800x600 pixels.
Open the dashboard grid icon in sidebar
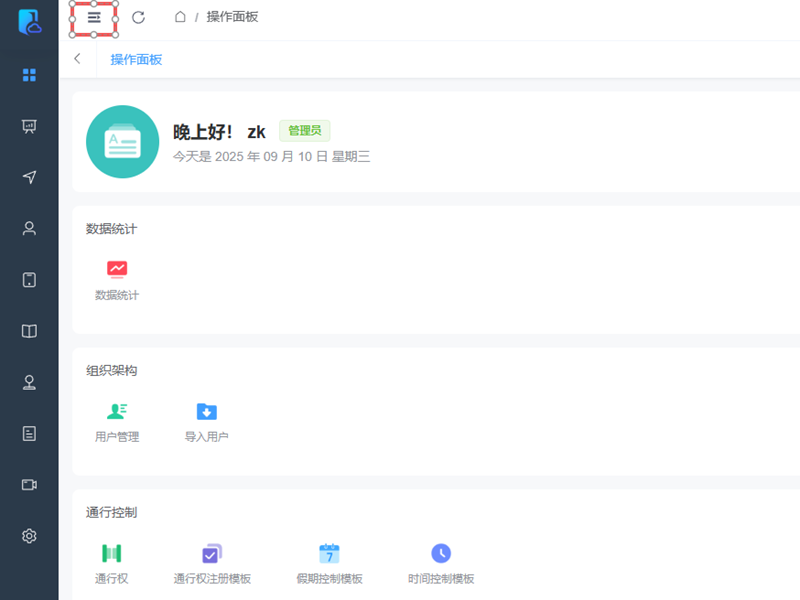tap(29, 75)
